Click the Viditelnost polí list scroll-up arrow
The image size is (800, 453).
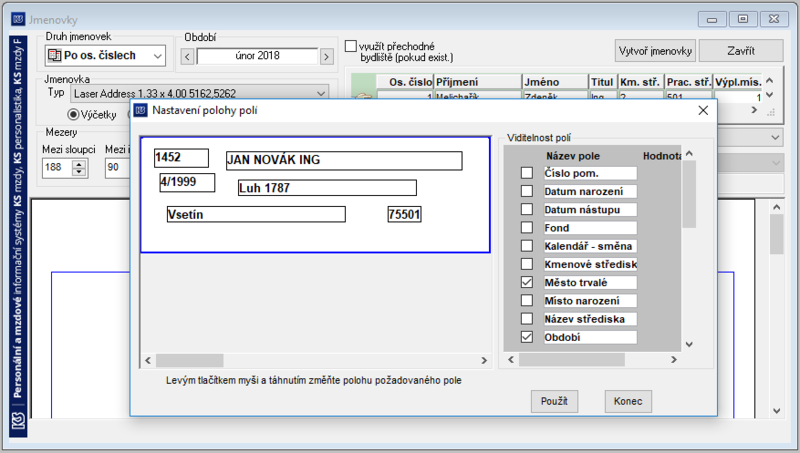coord(689,154)
